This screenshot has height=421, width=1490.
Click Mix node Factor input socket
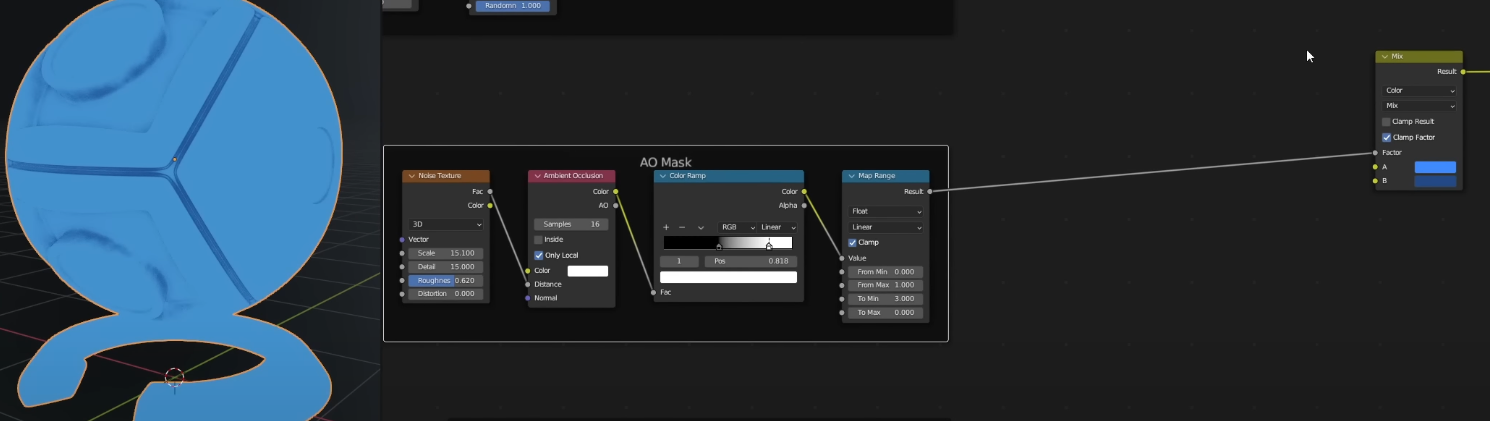(1376, 153)
